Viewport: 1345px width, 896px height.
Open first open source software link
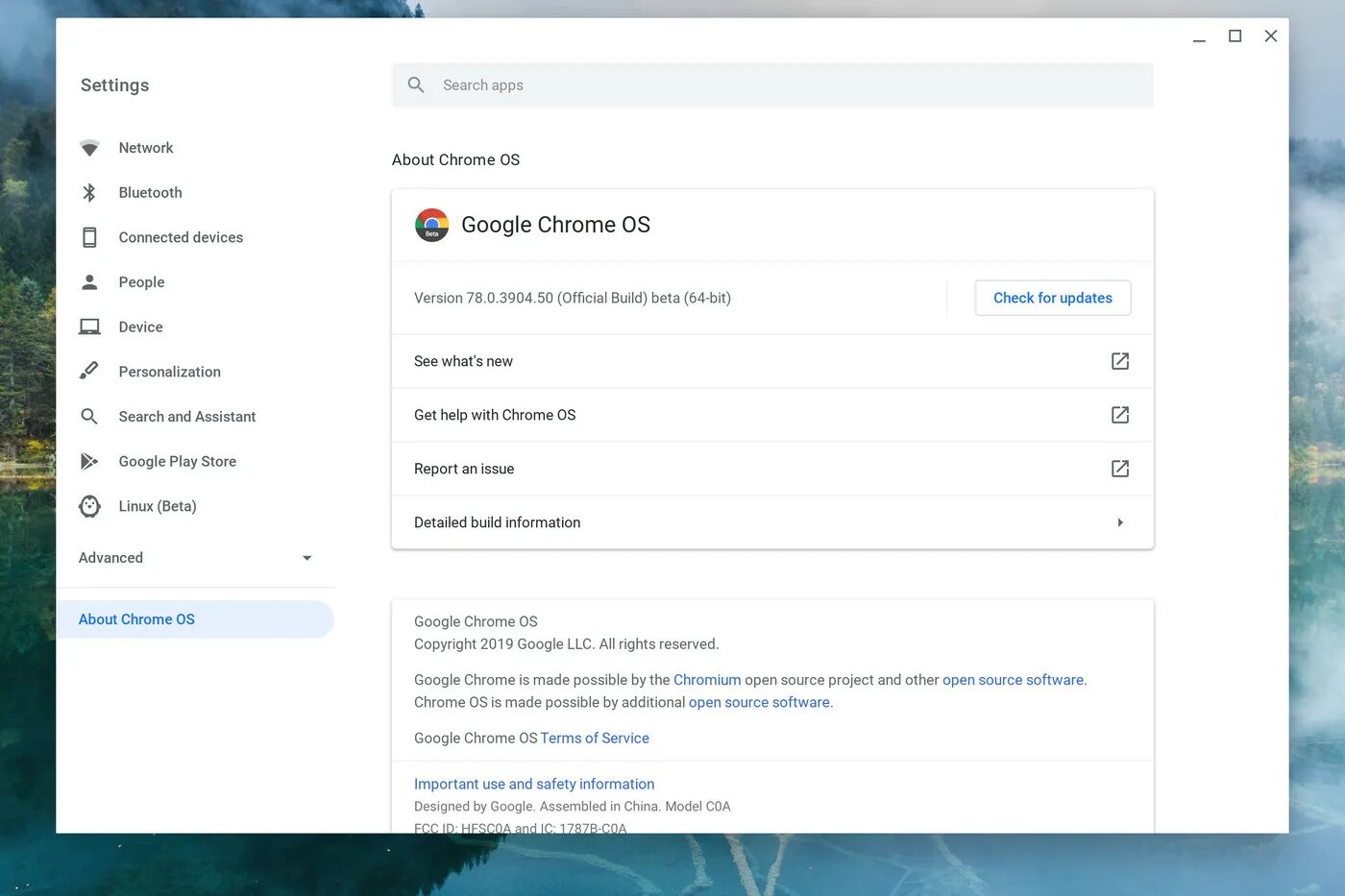point(1013,680)
